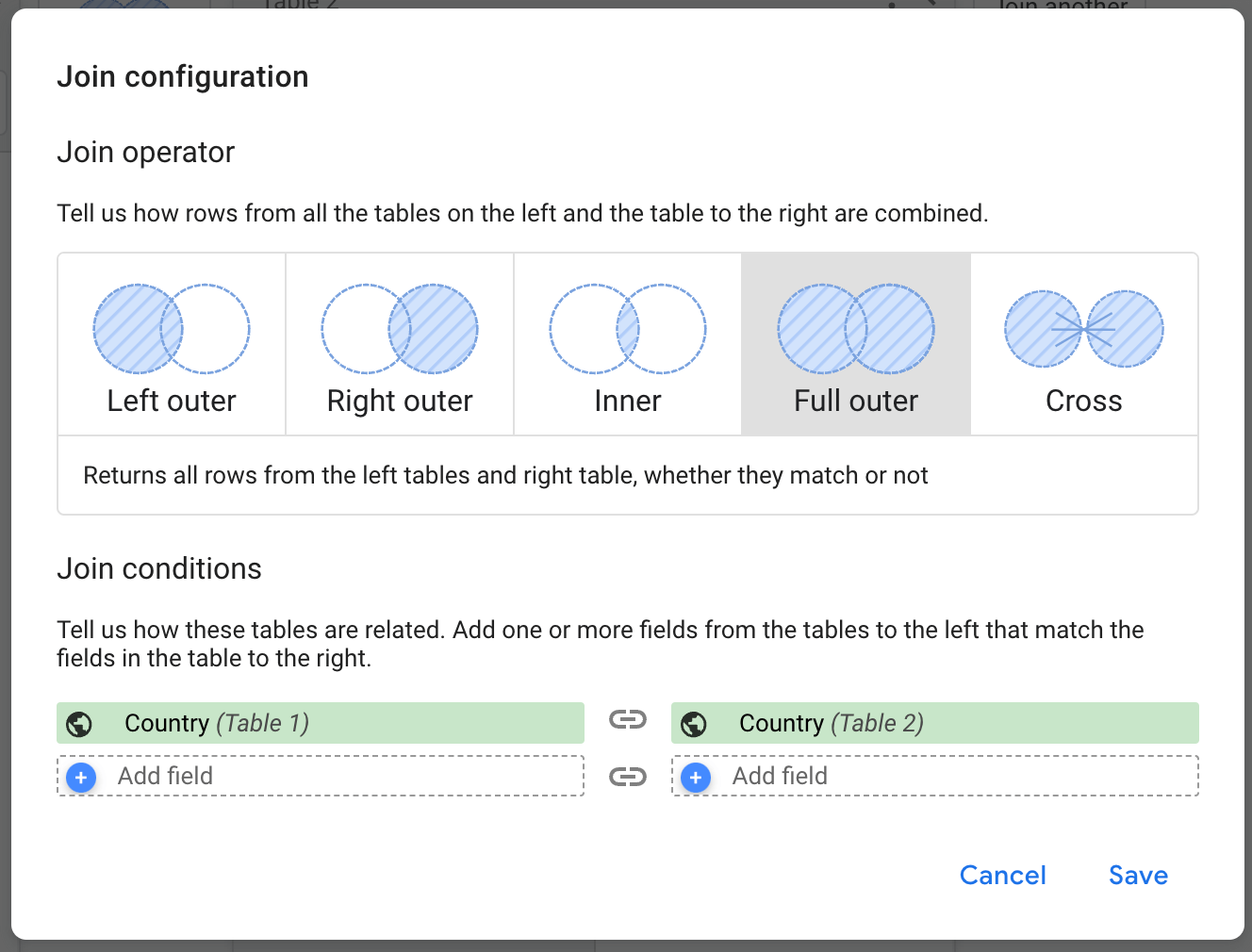1252x952 pixels.
Task: Select the Right outer join Venn icon
Action: point(400,329)
